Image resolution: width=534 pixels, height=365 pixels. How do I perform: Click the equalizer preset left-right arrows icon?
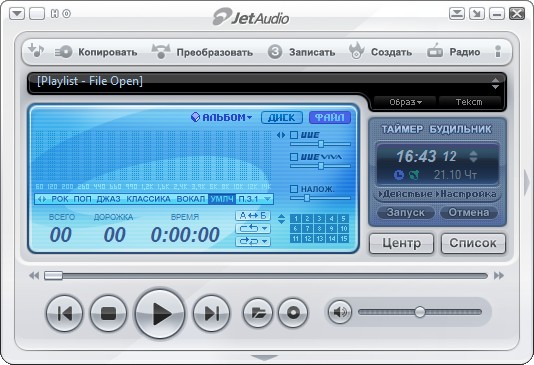[42, 199]
